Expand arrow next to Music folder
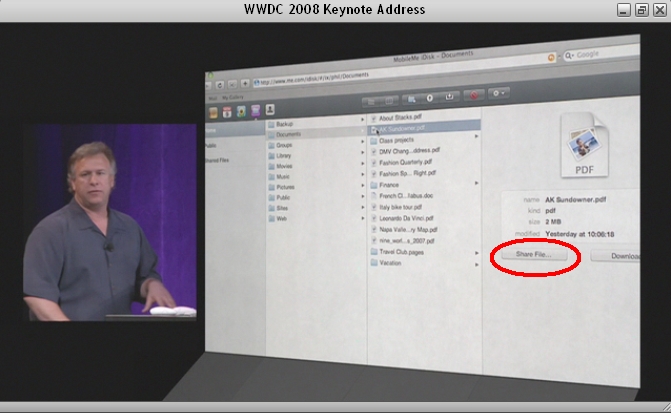The image size is (671, 413). pos(362,174)
